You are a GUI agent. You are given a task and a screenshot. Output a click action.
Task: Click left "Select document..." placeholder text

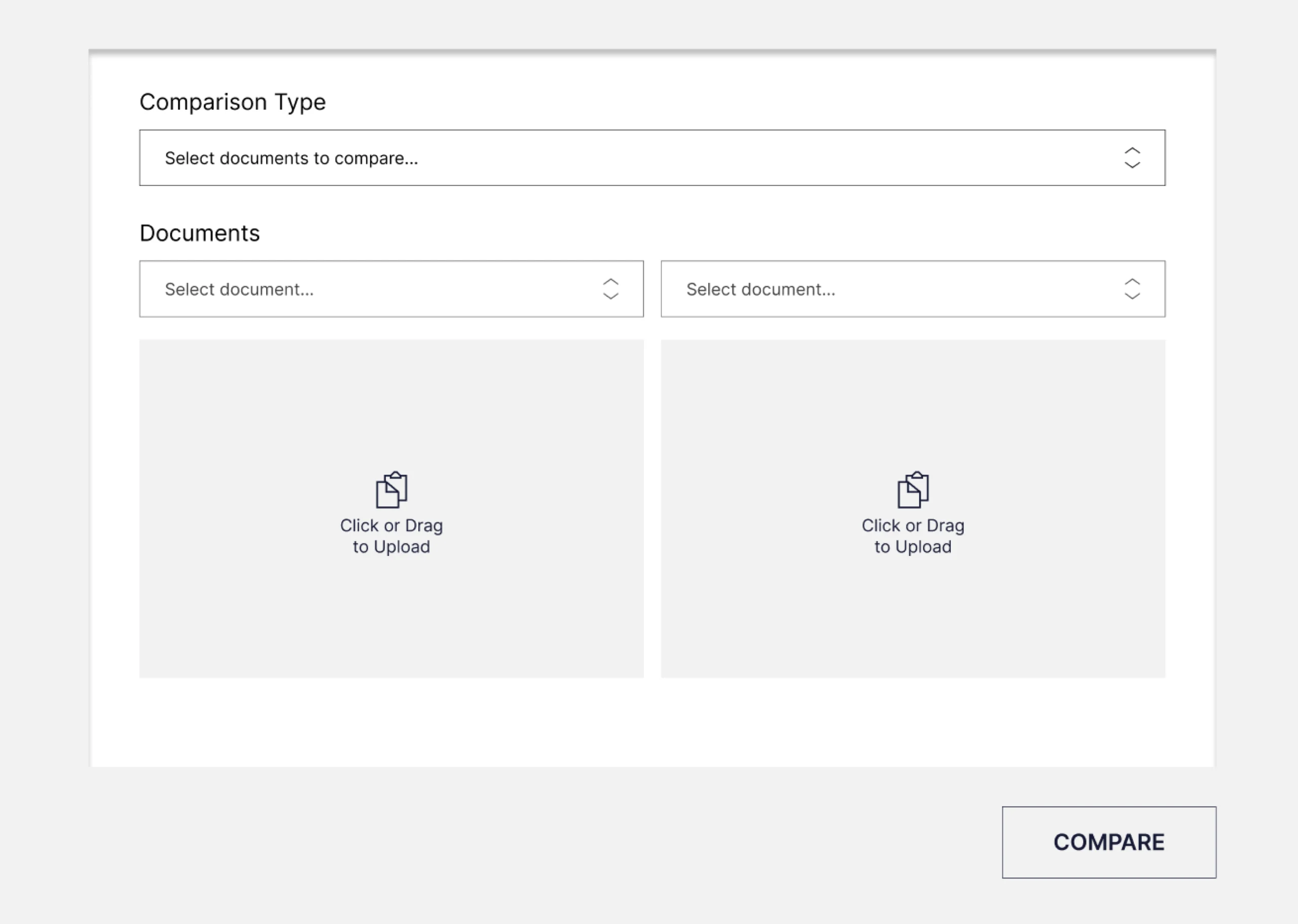pyautogui.click(x=239, y=290)
